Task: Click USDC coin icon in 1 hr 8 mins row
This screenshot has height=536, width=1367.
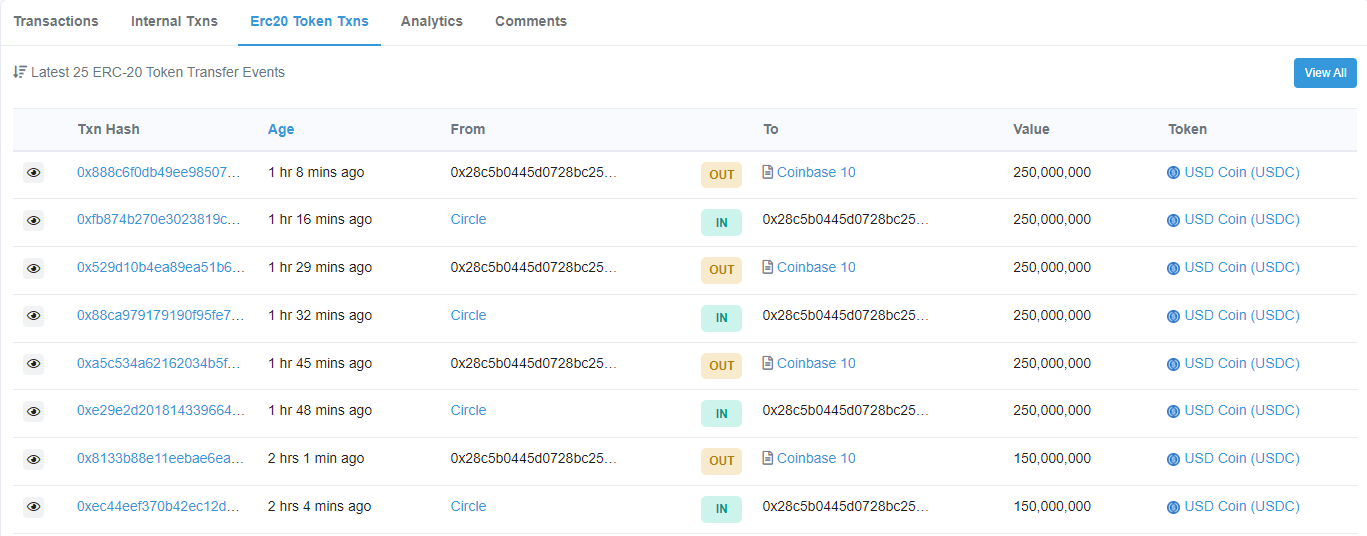Action: pyautogui.click(x=1174, y=173)
